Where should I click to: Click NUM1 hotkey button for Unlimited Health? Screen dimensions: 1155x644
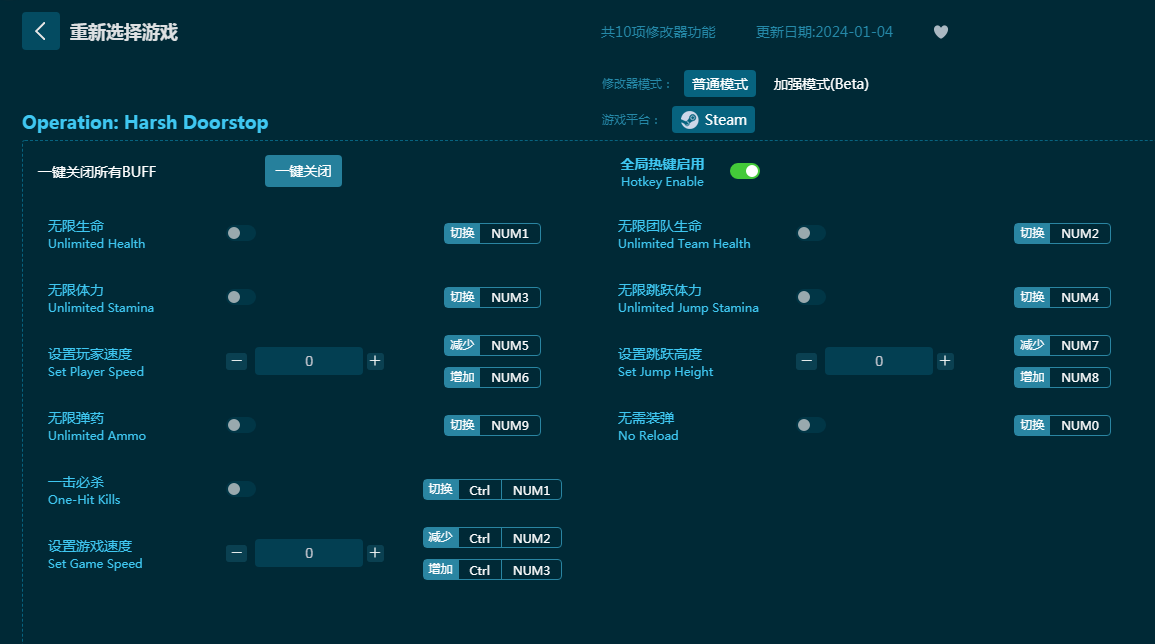(x=509, y=233)
